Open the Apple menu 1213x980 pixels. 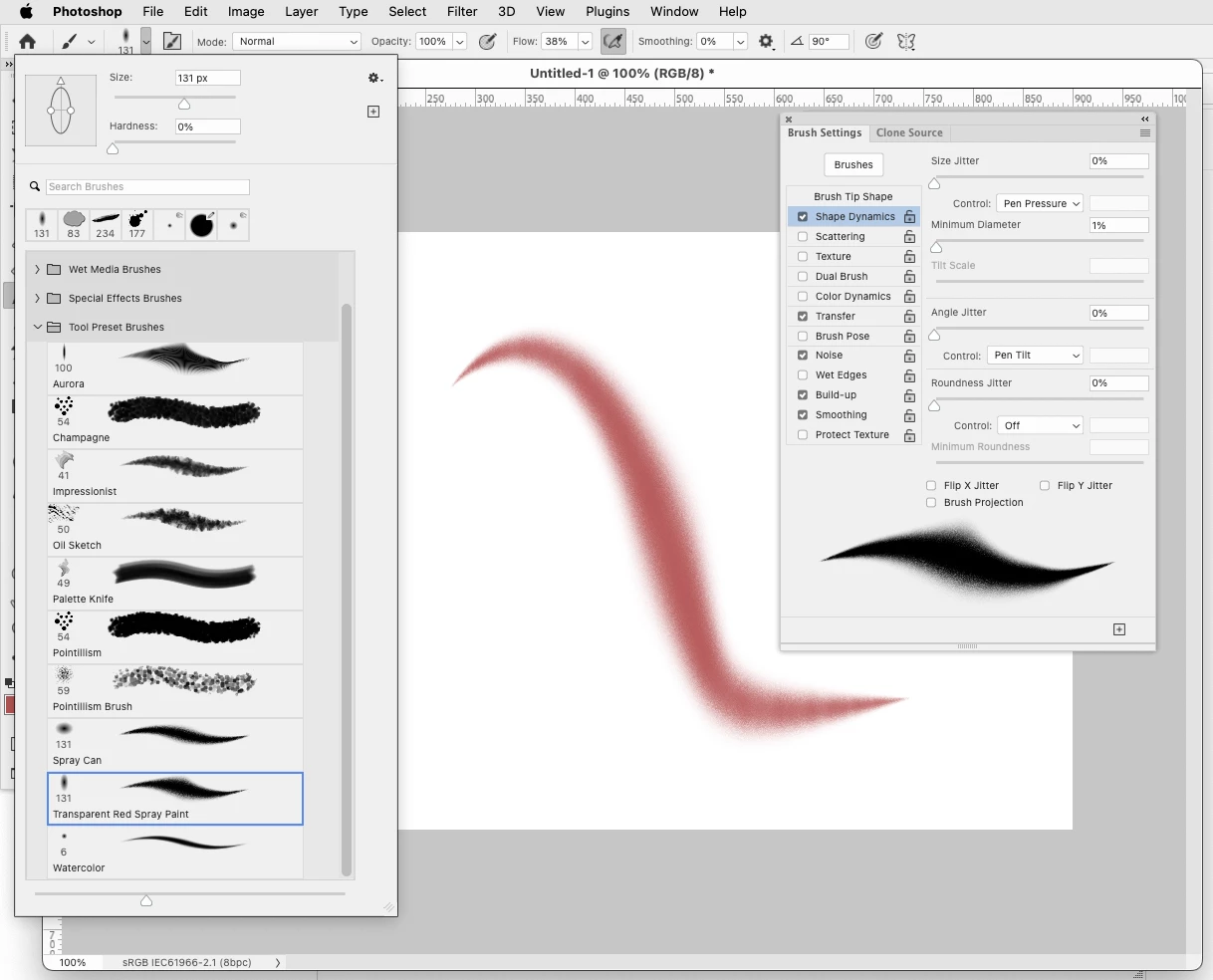click(x=26, y=12)
